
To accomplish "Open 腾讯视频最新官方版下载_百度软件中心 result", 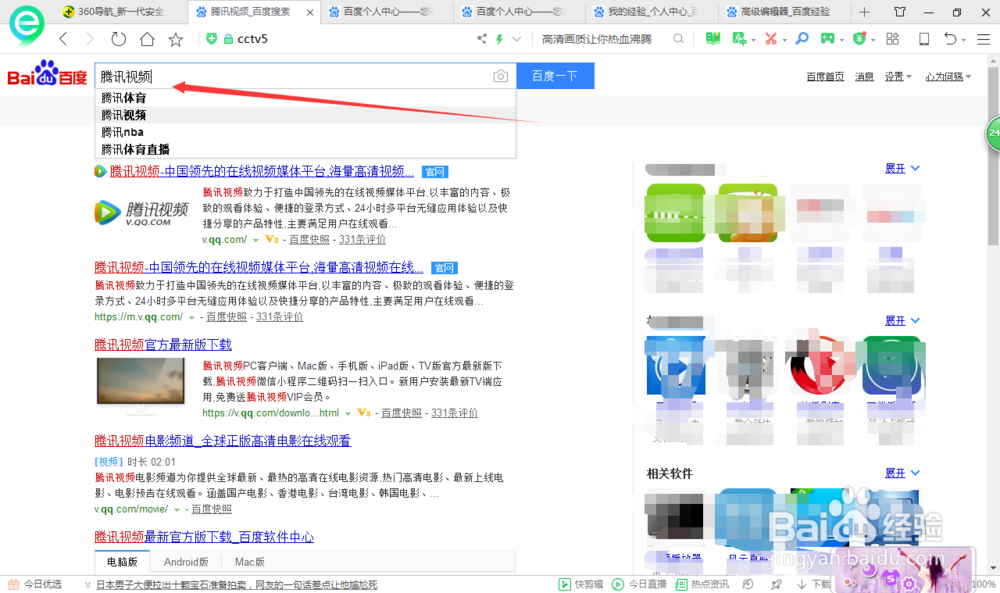I will tap(204, 537).
